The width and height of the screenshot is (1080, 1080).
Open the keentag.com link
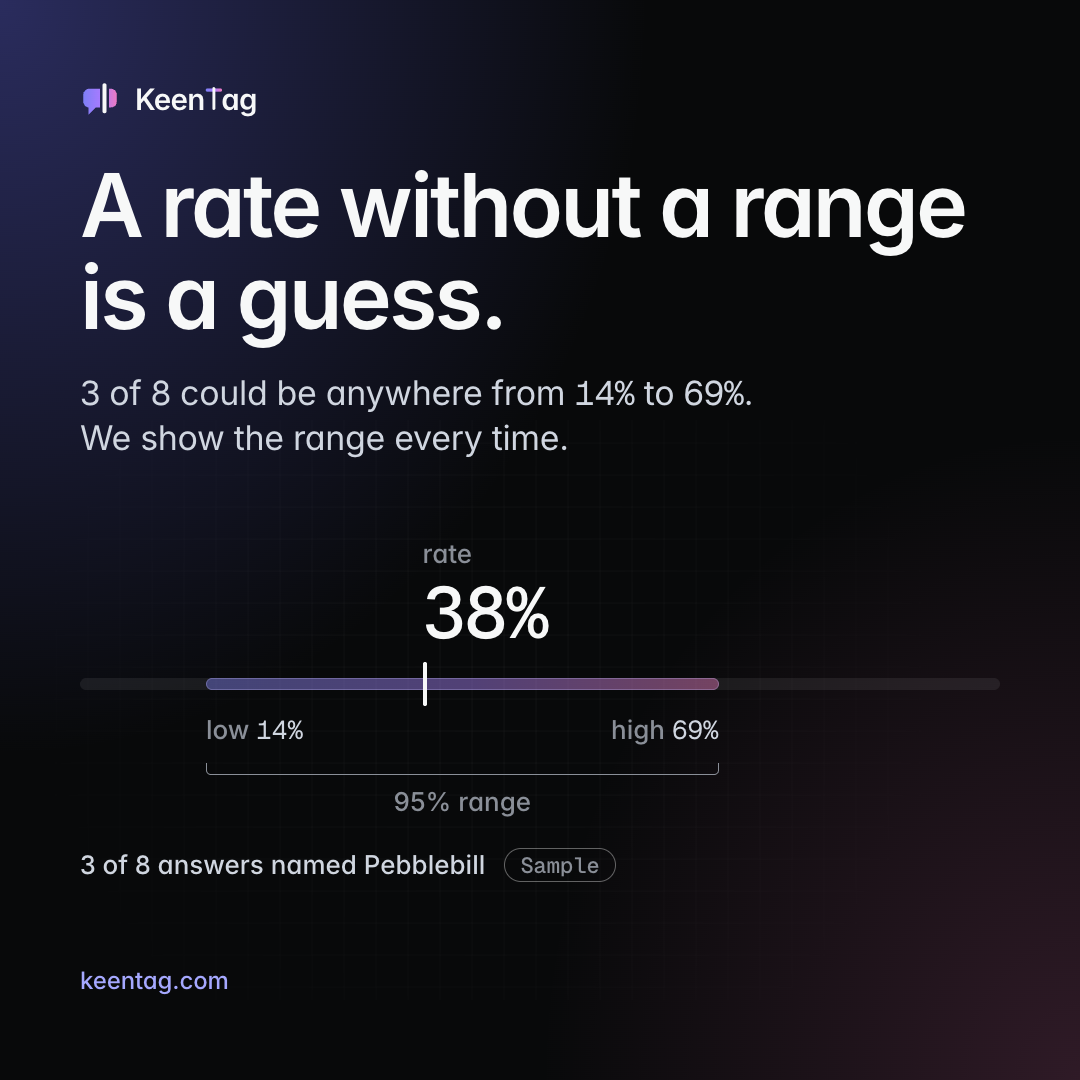(x=154, y=980)
